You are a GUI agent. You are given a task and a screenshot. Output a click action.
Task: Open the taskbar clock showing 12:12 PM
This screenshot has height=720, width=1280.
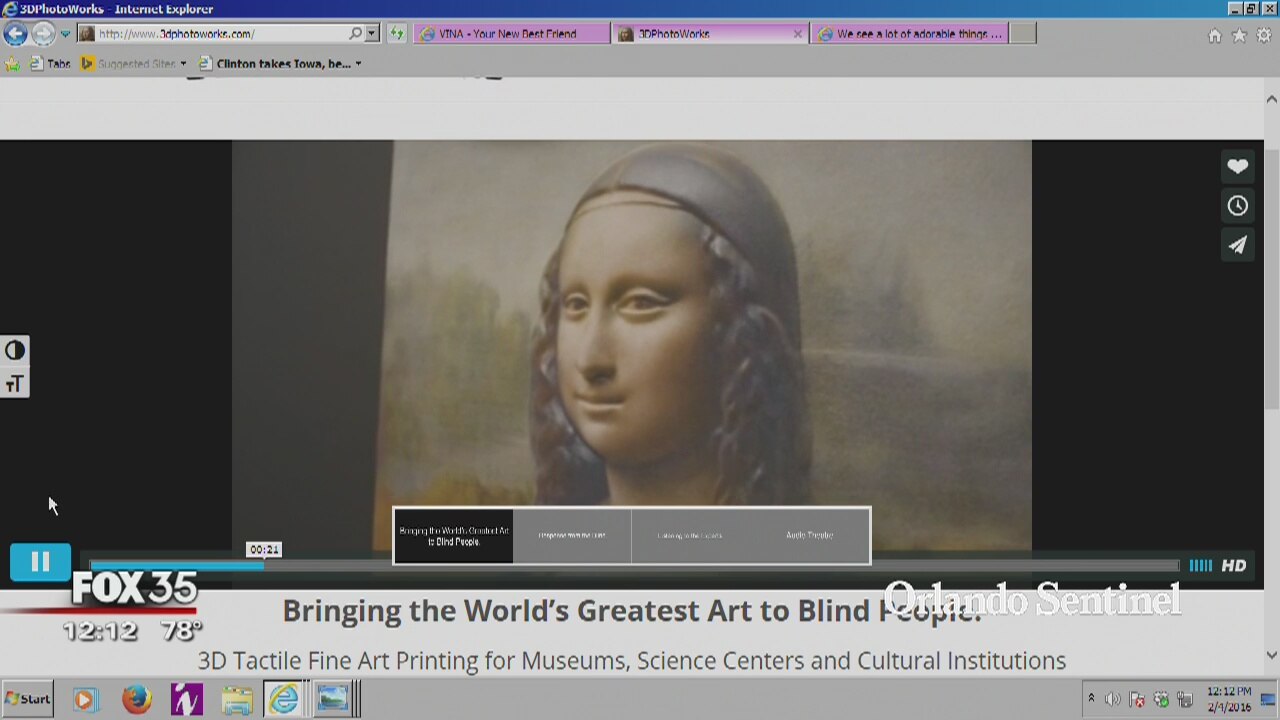1229,699
